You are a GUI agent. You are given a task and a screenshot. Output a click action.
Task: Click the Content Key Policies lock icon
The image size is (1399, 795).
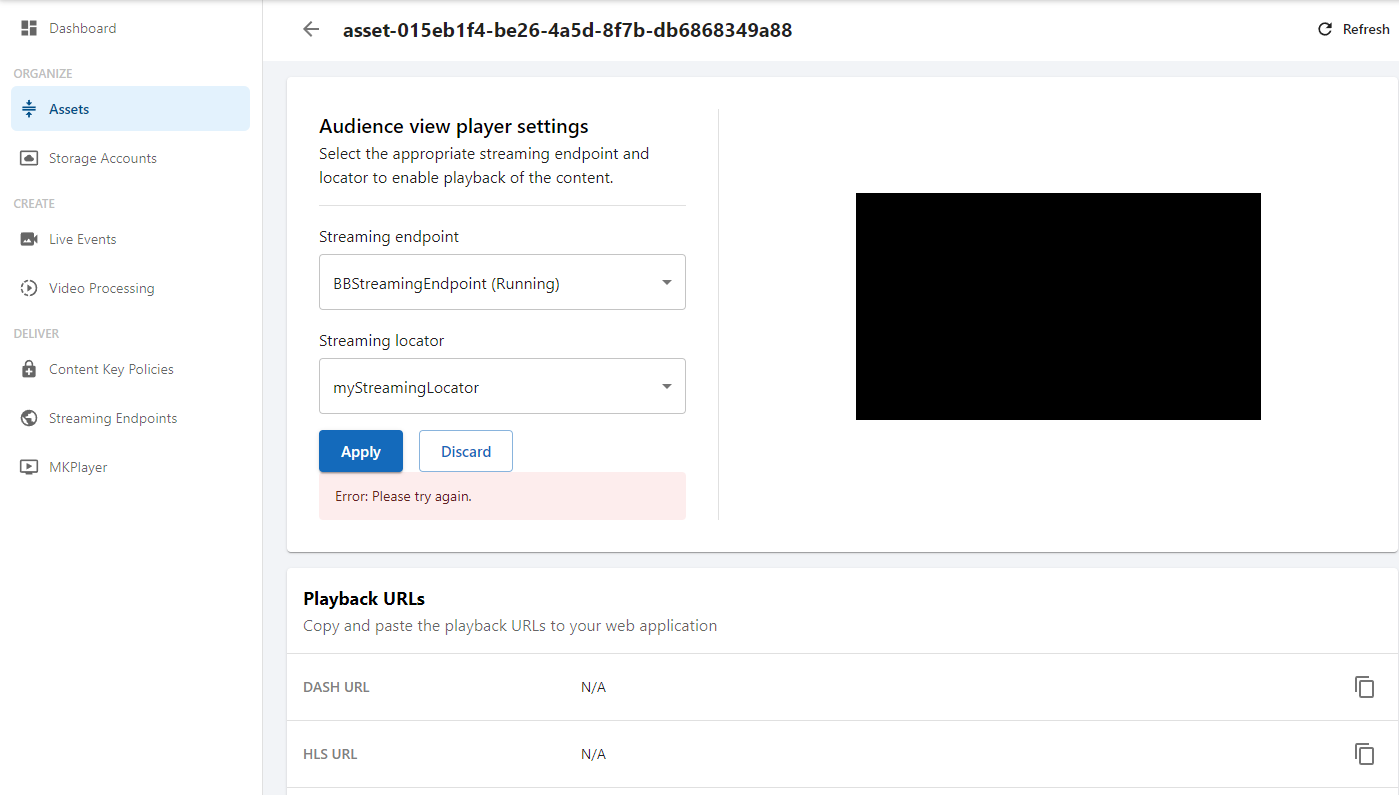tap(29, 369)
